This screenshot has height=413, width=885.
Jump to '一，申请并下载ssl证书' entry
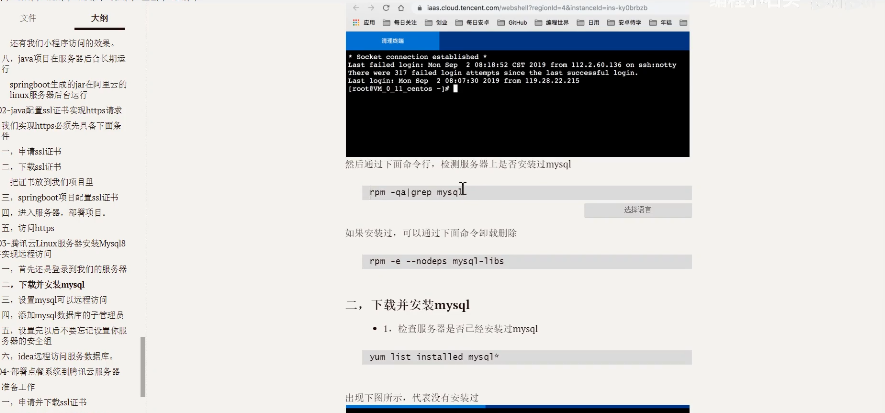tap(45, 402)
